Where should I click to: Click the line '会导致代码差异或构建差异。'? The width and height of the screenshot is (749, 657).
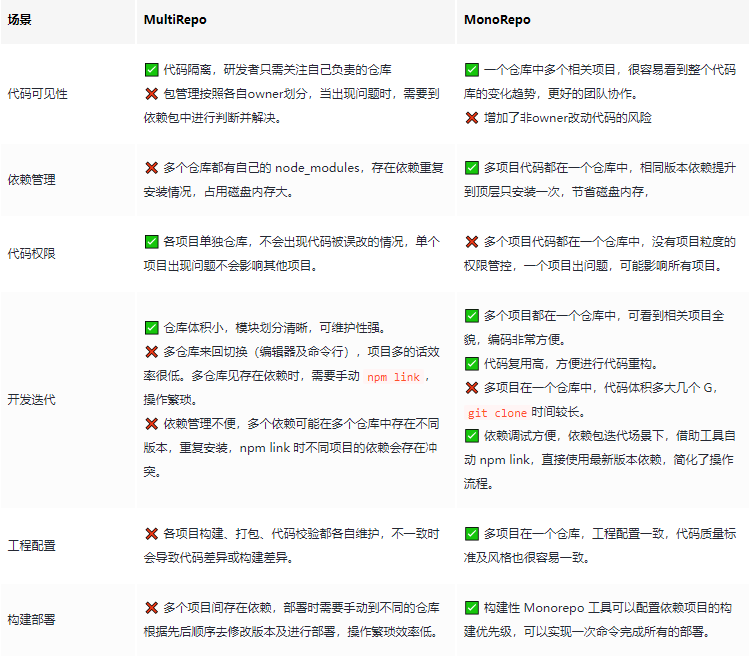(218, 558)
